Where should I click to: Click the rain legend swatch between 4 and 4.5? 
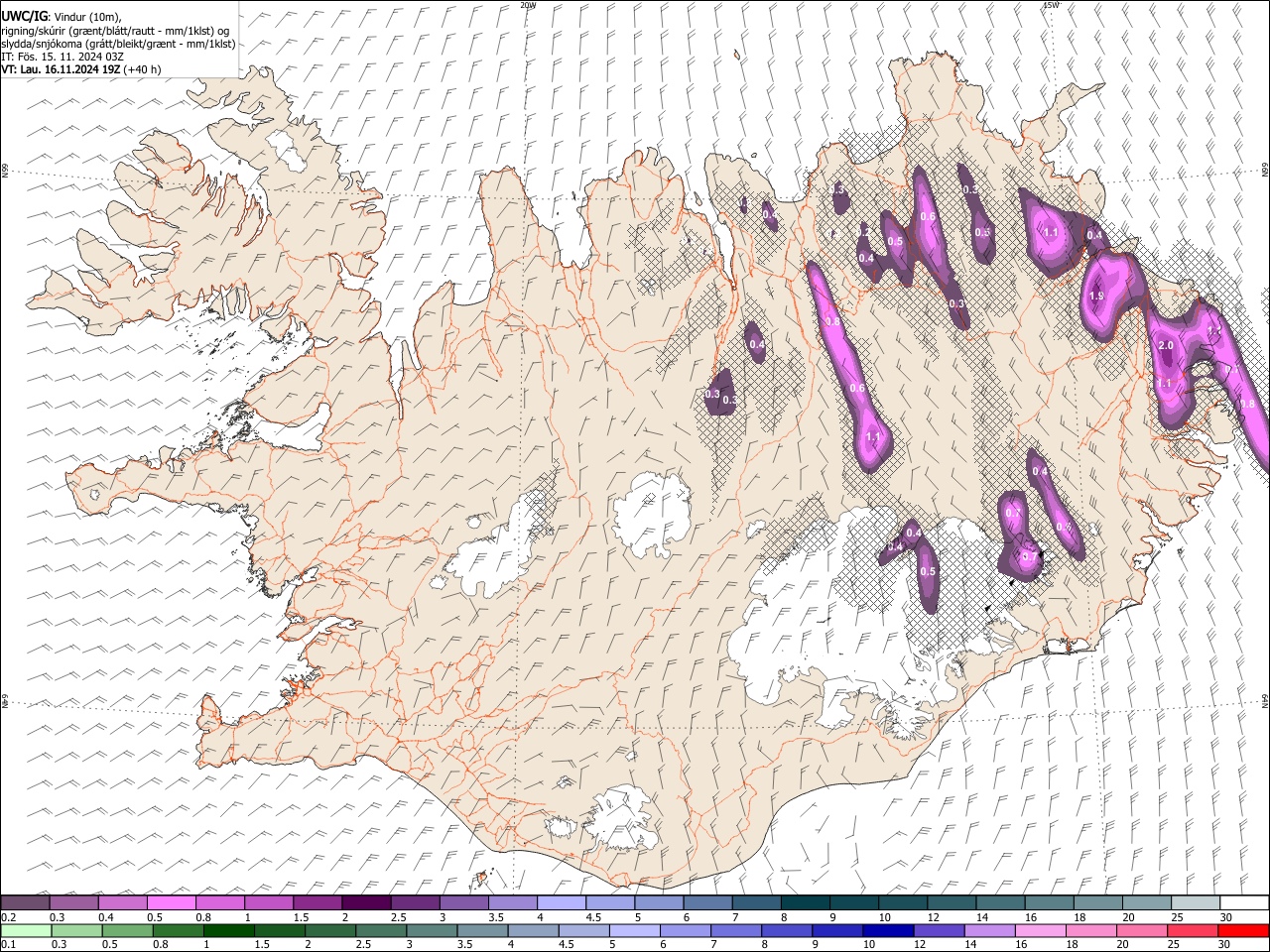[x=533, y=930]
